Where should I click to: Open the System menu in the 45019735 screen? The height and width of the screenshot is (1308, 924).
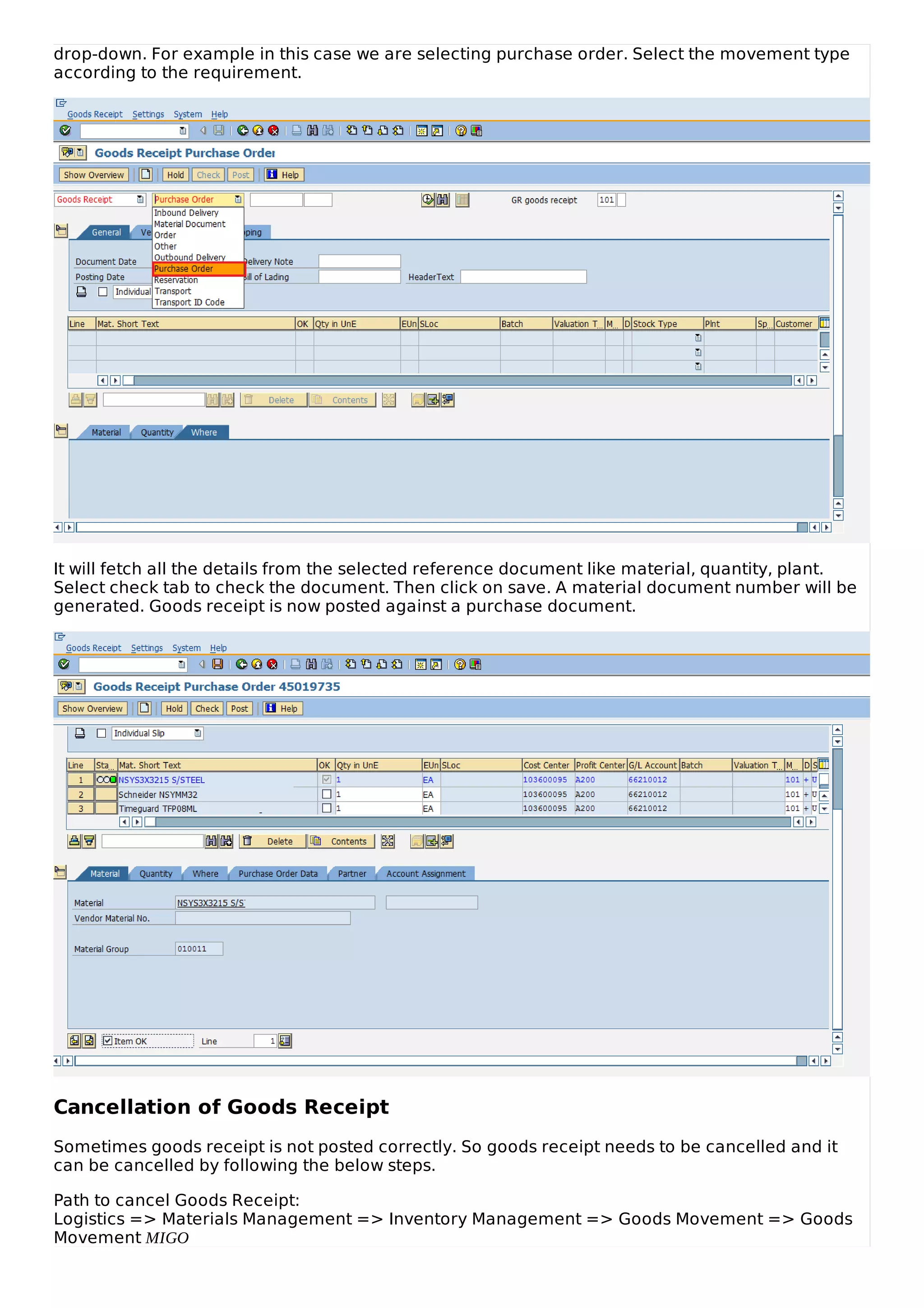(186, 648)
